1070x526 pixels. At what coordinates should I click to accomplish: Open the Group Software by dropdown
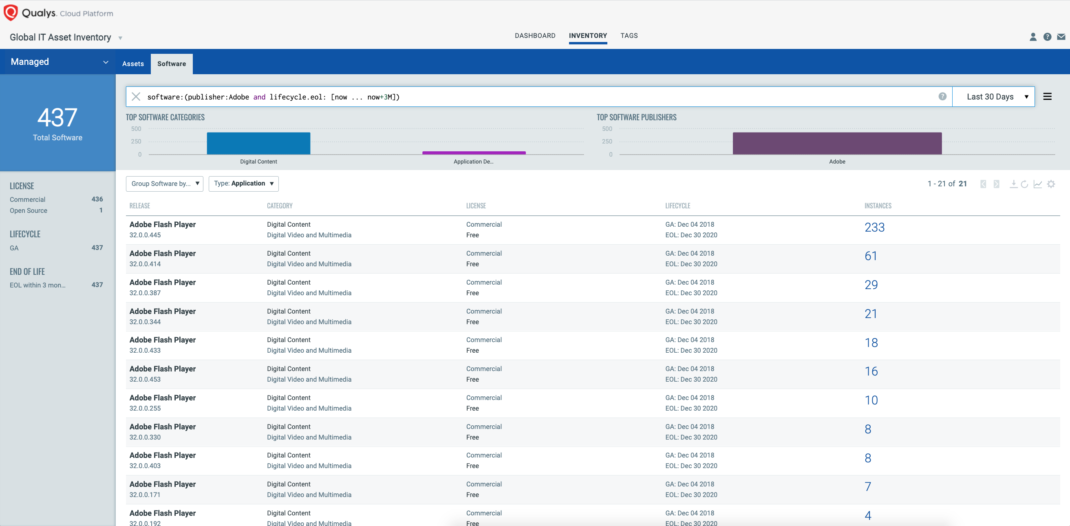[165, 184]
